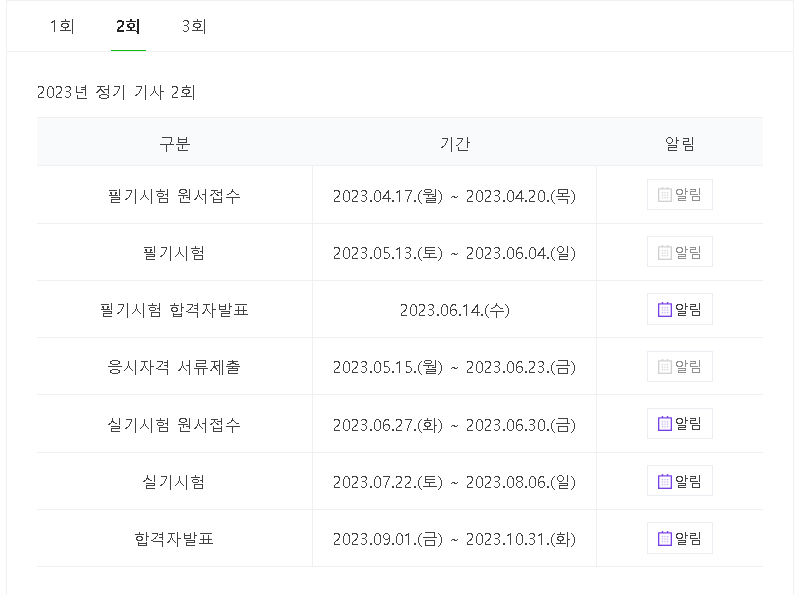796x595 pixels.
Task: Click date 2023.05.13.(토) ~ 2023.06.04.(일)
Action: 454,253
